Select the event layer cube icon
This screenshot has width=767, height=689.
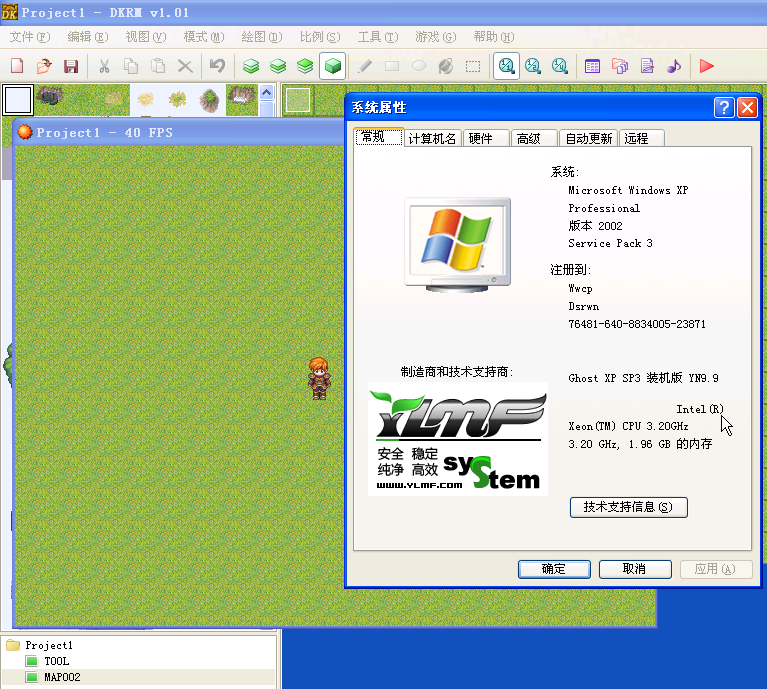[333, 66]
